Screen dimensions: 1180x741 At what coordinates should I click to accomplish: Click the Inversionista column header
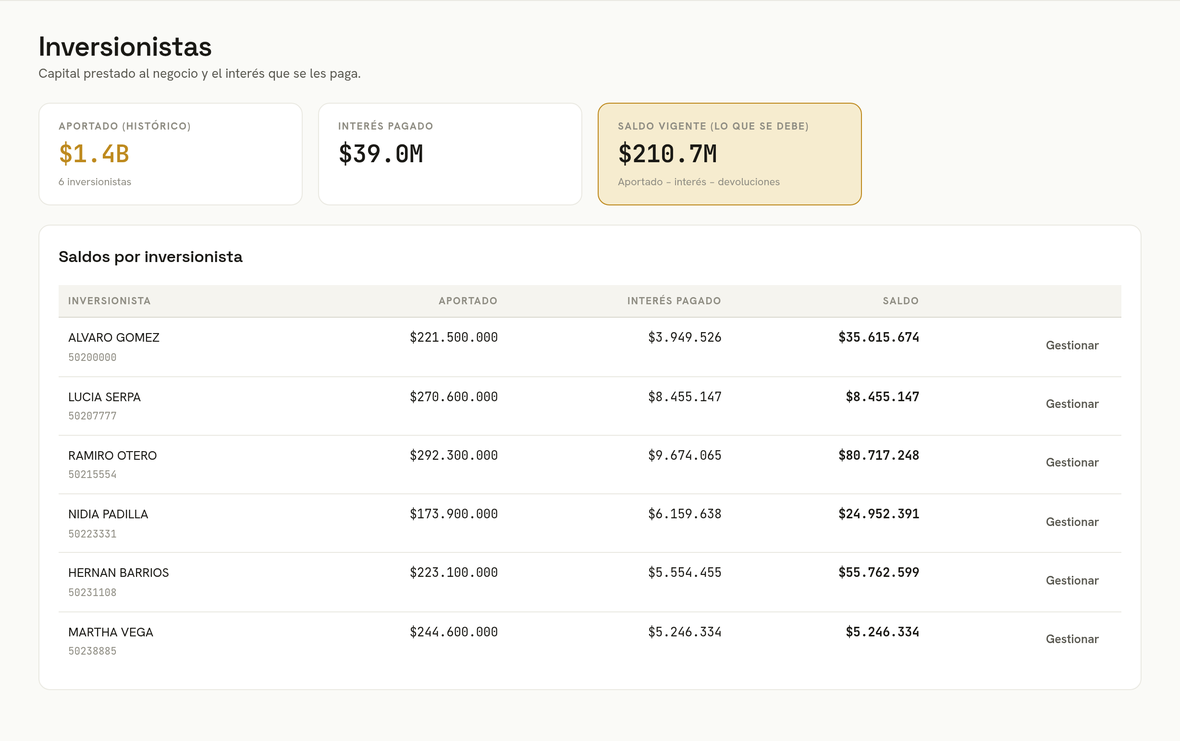pyautogui.click(x=109, y=301)
